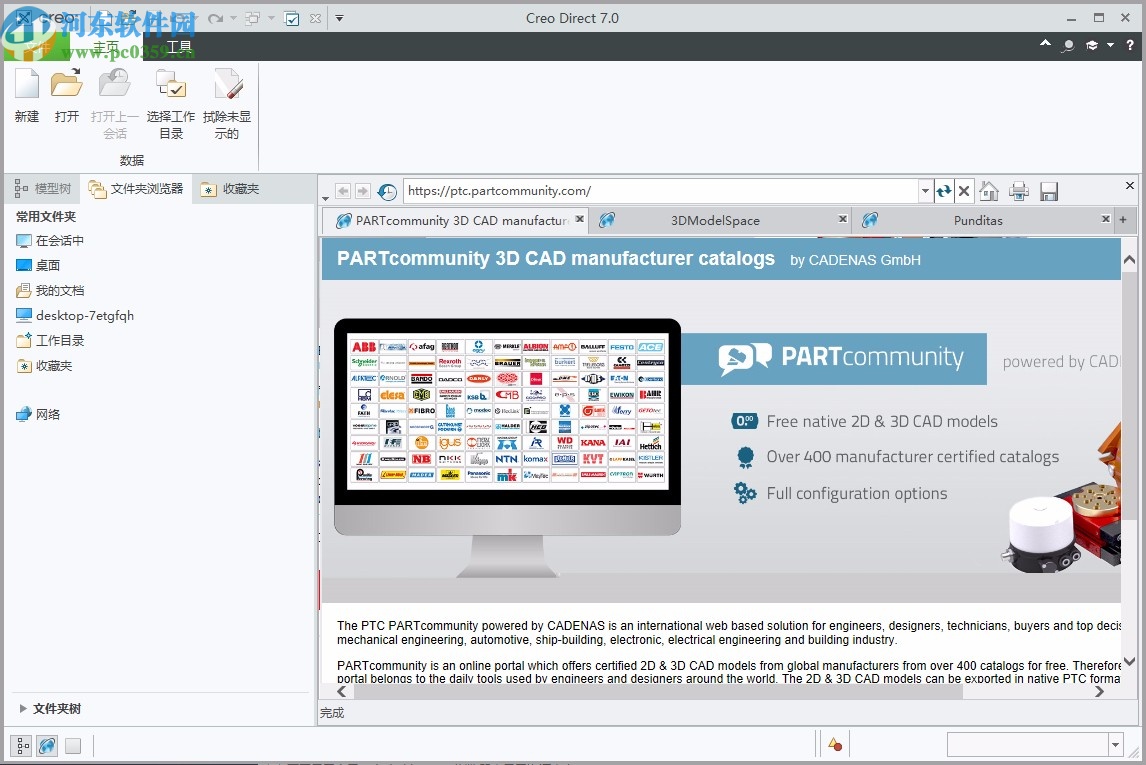Customize quick access toolbar dropdown arrow
This screenshot has height=765, width=1146.
tap(339, 18)
